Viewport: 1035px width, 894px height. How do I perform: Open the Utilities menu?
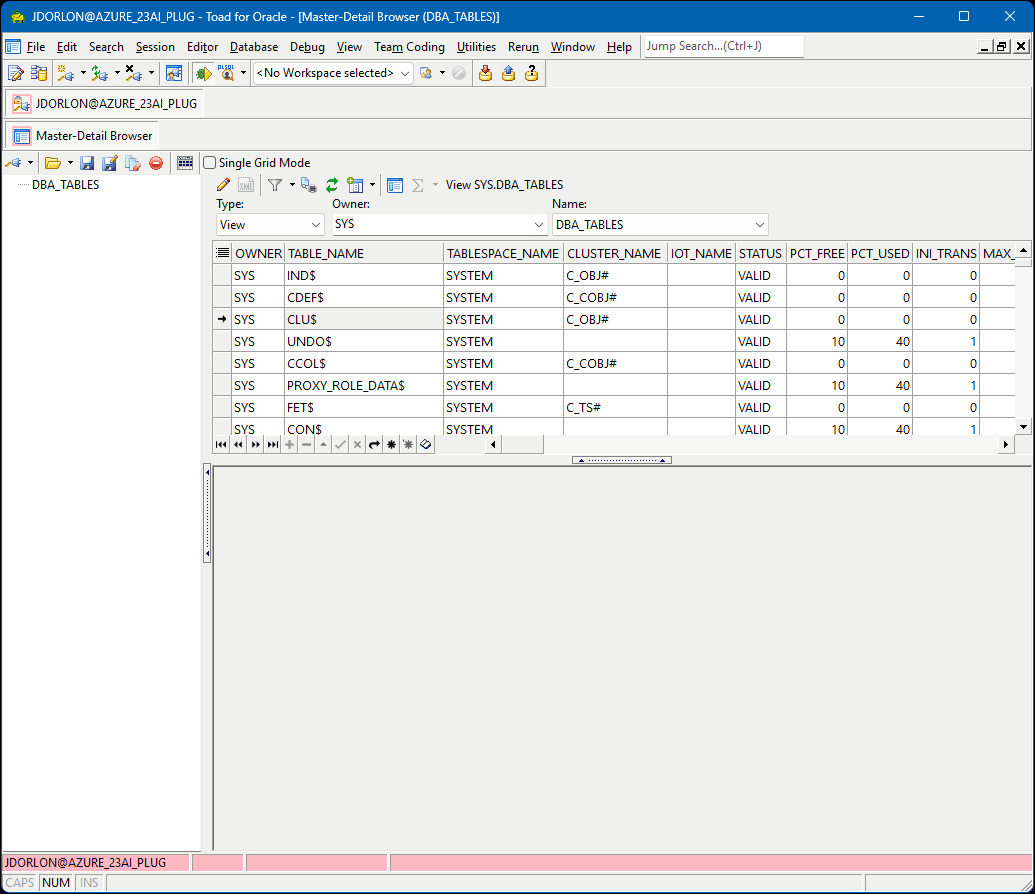click(x=476, y=47)
